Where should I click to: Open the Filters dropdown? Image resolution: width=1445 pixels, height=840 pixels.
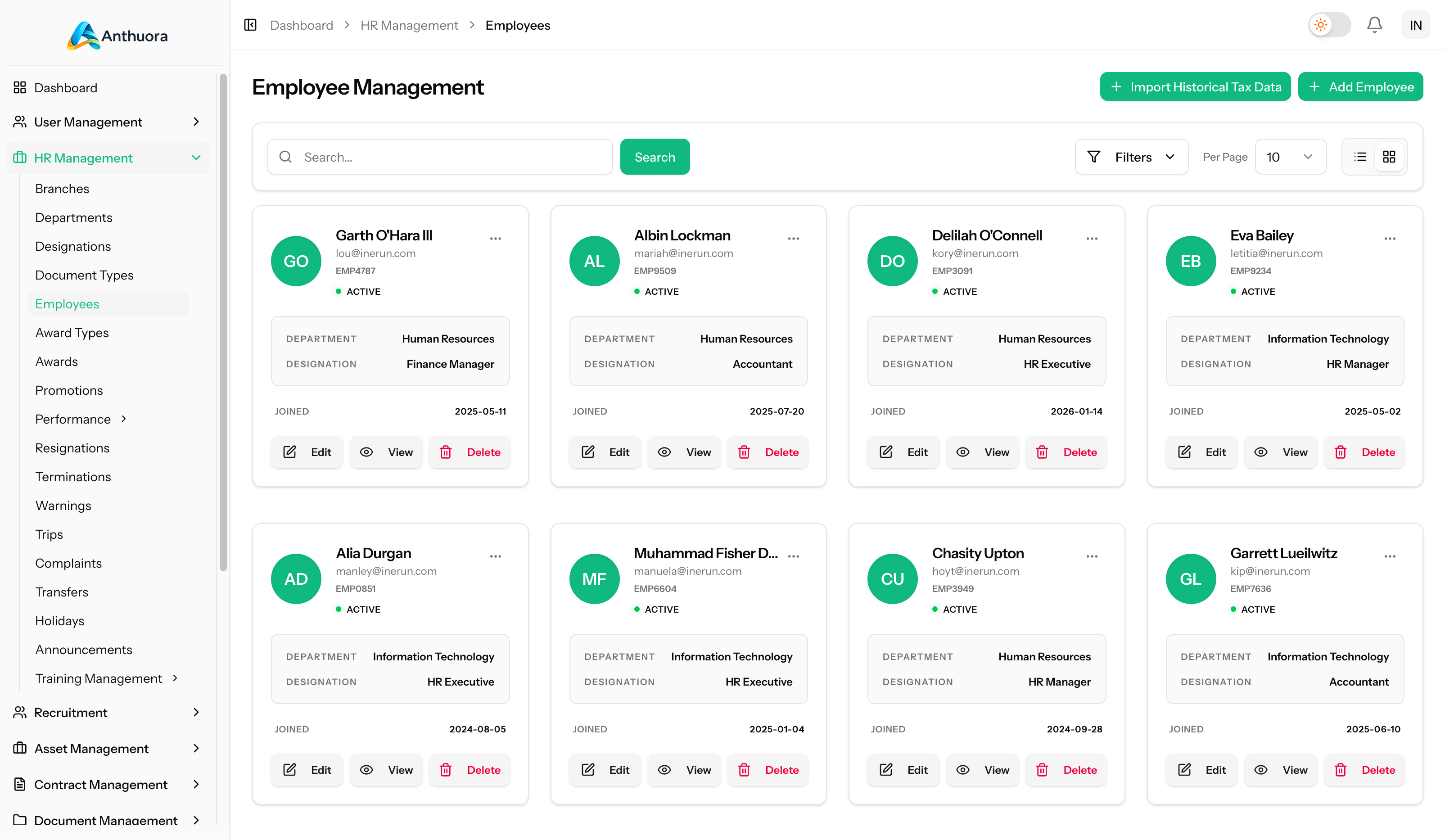1131,157
